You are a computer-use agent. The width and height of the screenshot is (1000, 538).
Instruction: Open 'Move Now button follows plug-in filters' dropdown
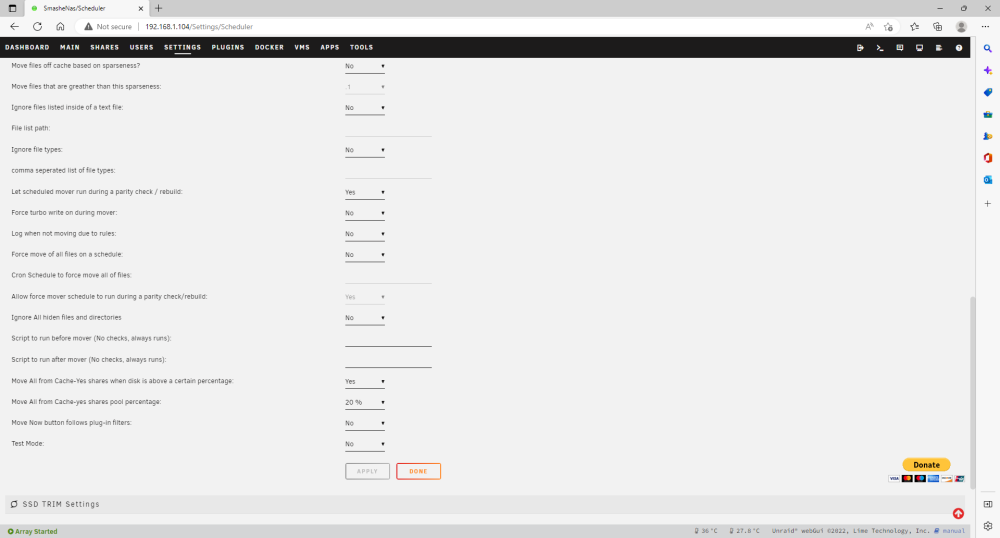(365, 423)
